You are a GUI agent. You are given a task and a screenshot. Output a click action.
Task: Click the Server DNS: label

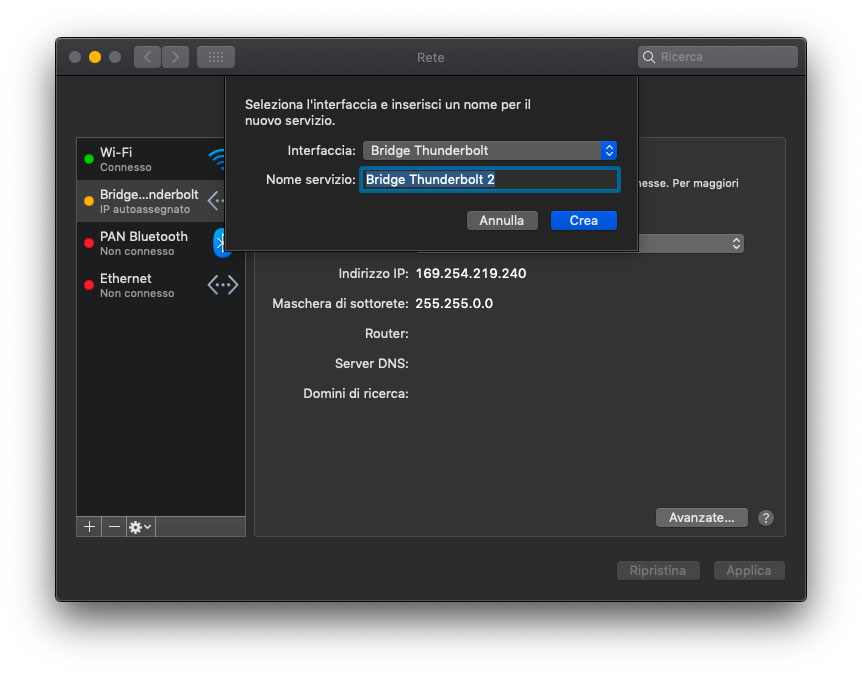[x=372, y=363]
